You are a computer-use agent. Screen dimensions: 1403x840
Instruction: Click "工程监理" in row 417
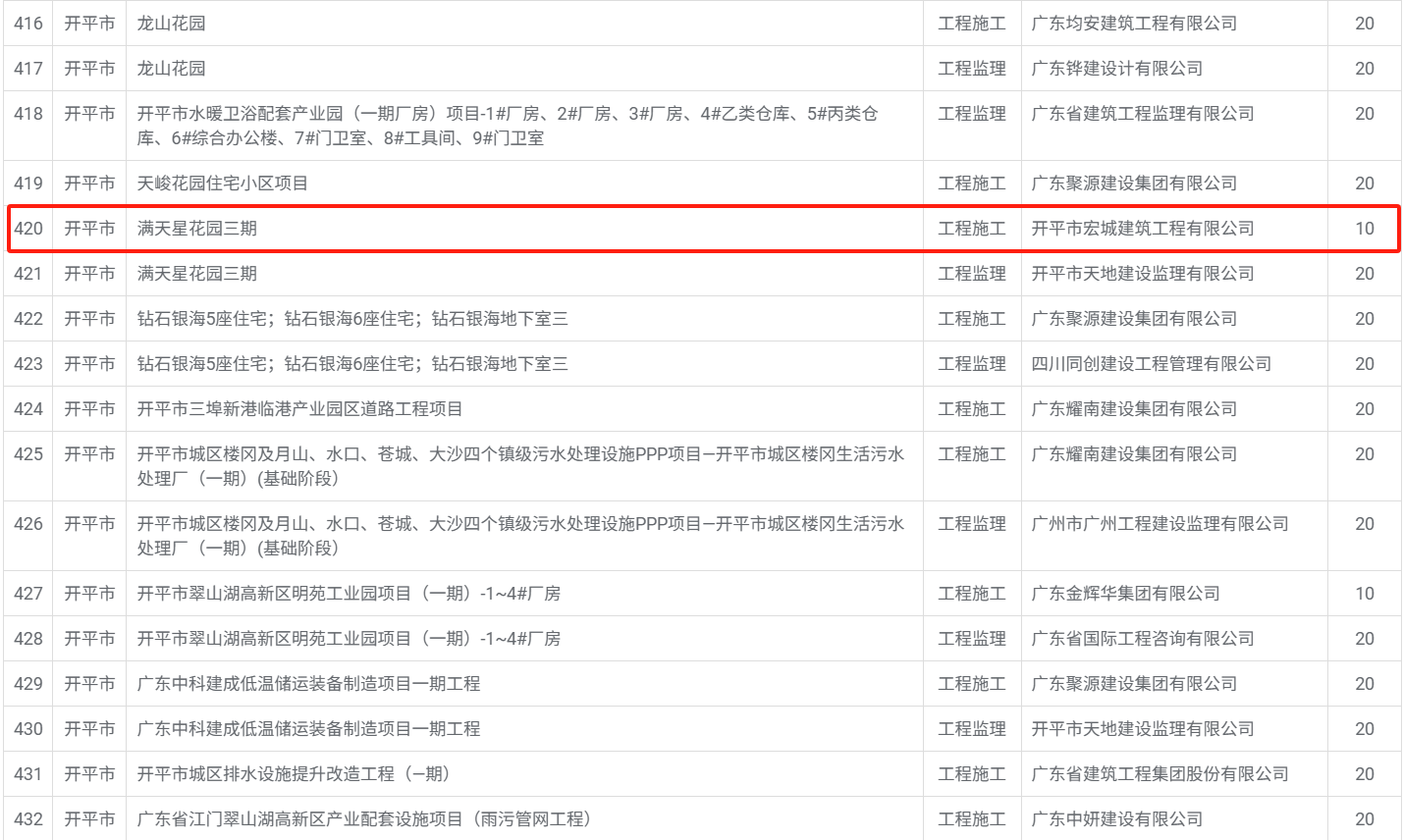coord(972,69)
